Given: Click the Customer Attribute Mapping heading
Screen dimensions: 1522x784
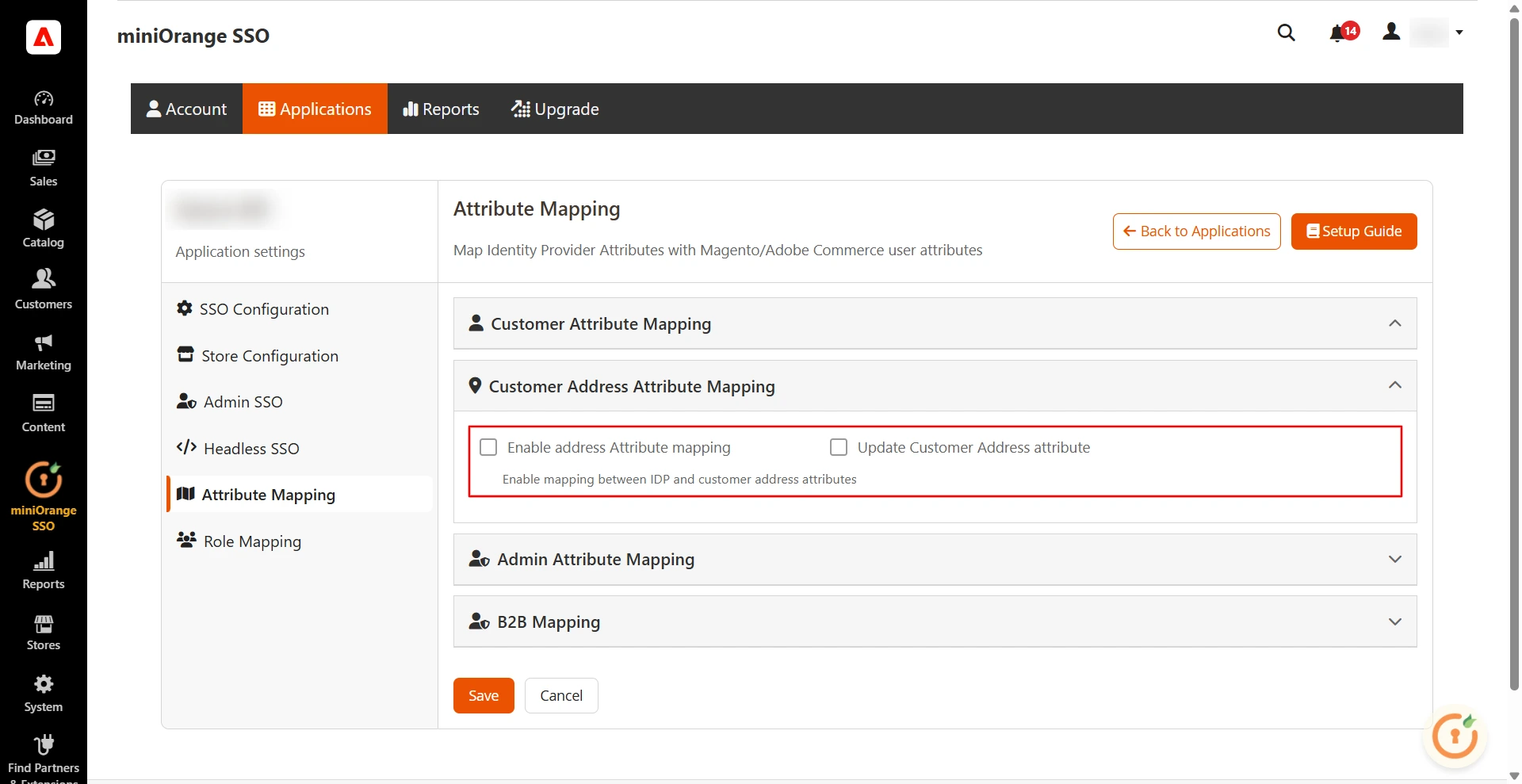Looking at the screenshot, I should [601, 323].
